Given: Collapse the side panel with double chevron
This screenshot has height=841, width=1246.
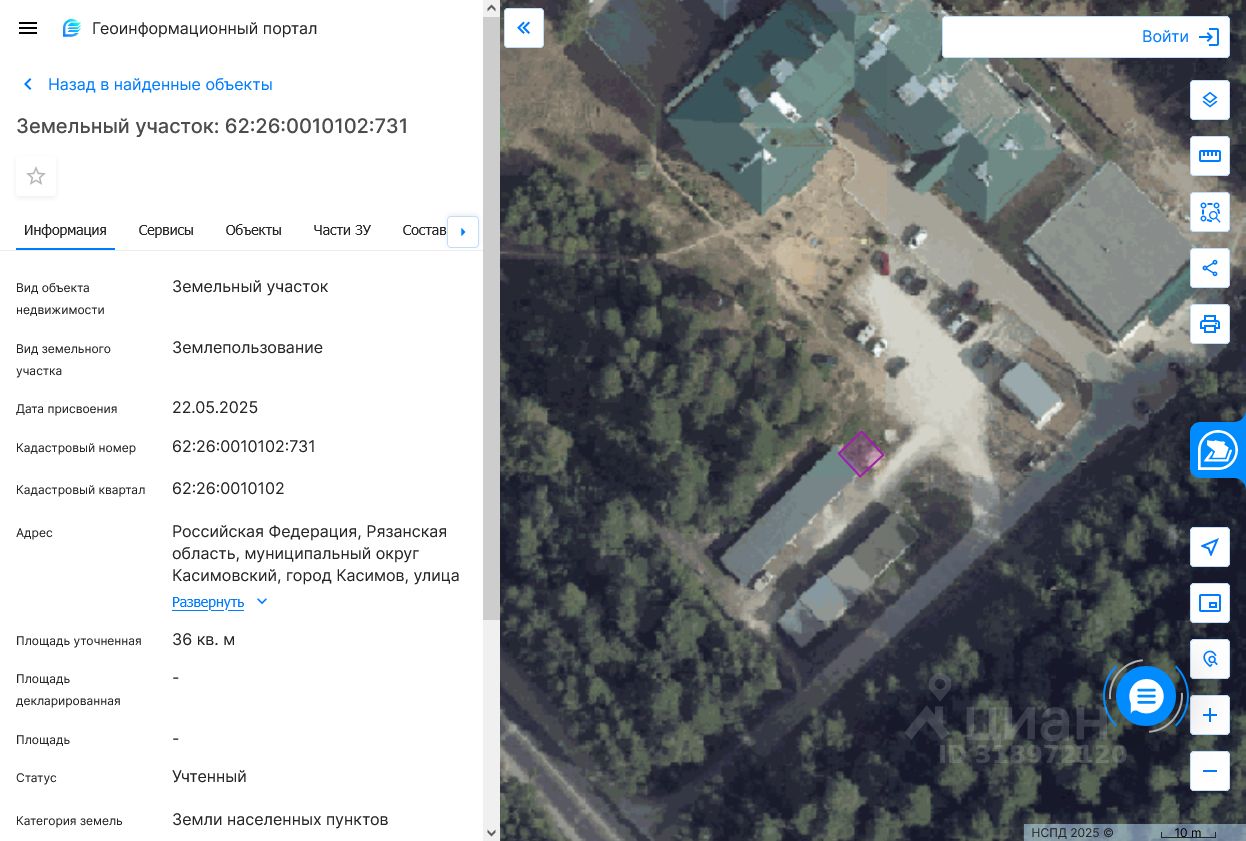Looking at the screenshot, I should [524, 28].
